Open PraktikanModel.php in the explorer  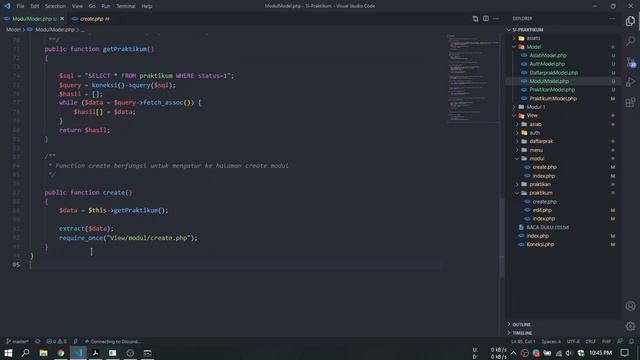(x=552, y=90)
